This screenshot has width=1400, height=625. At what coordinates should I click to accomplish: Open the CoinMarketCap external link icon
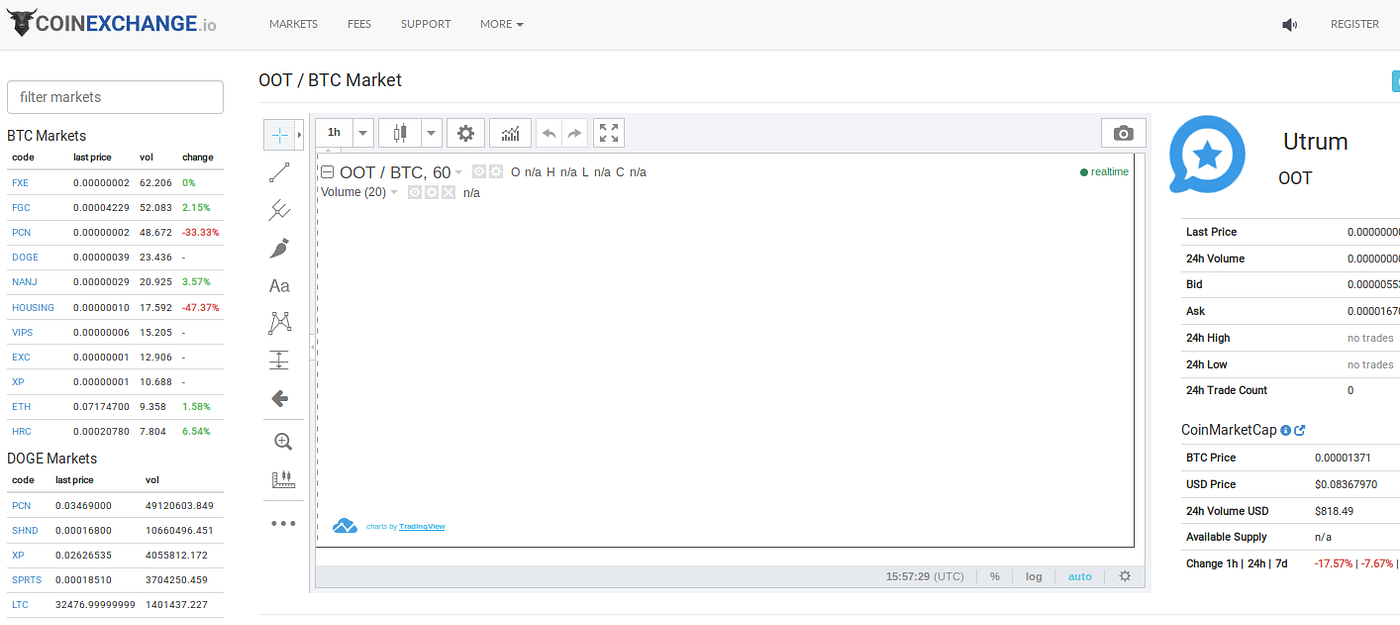point(1300,430)
